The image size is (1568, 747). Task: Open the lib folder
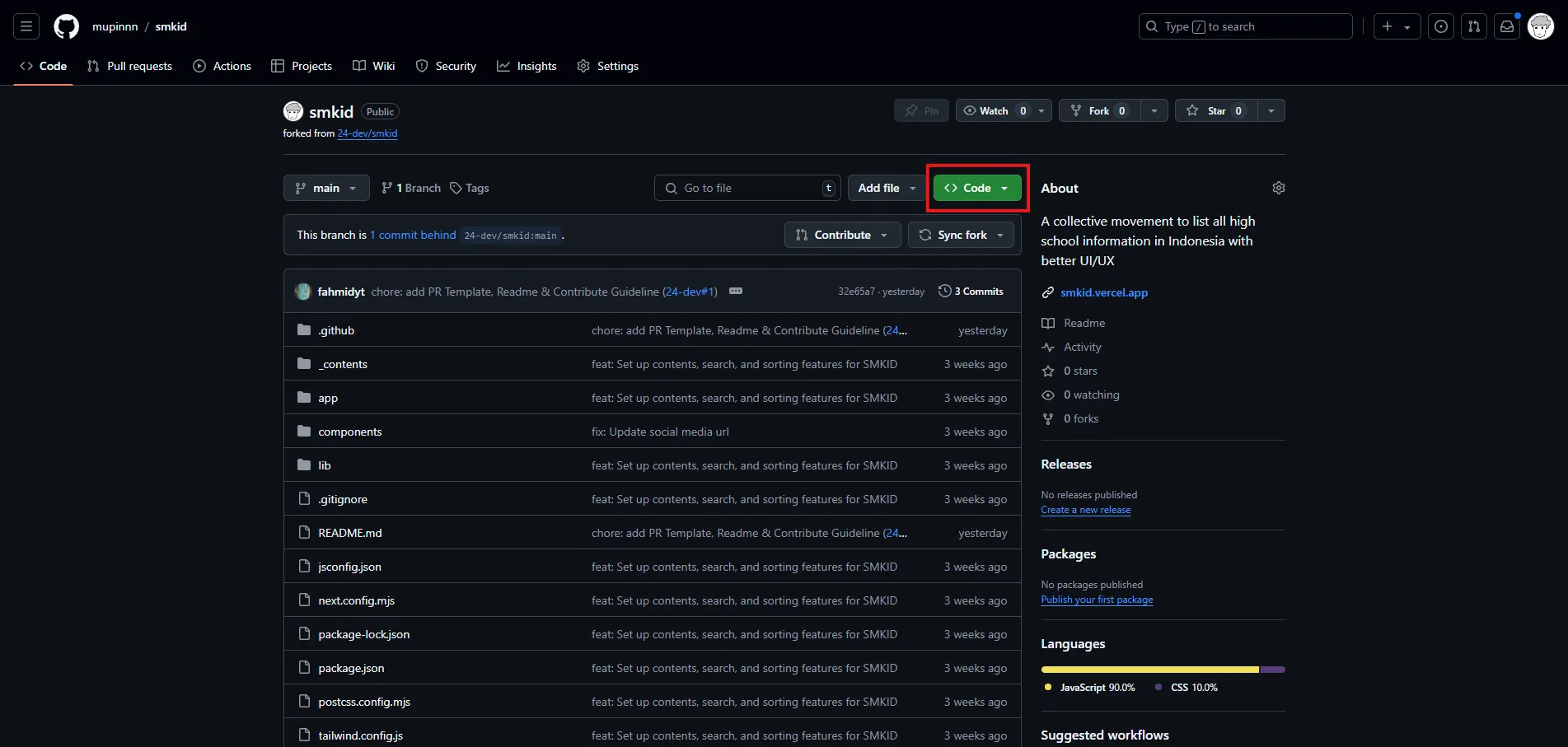[x=325, y=465]
